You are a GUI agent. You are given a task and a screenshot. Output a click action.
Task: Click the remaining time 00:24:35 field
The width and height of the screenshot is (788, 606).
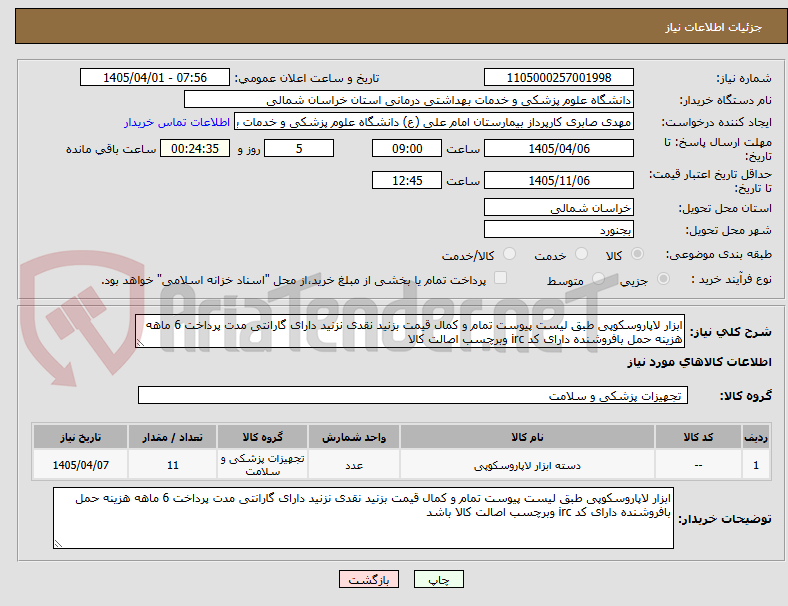(195, 148)
